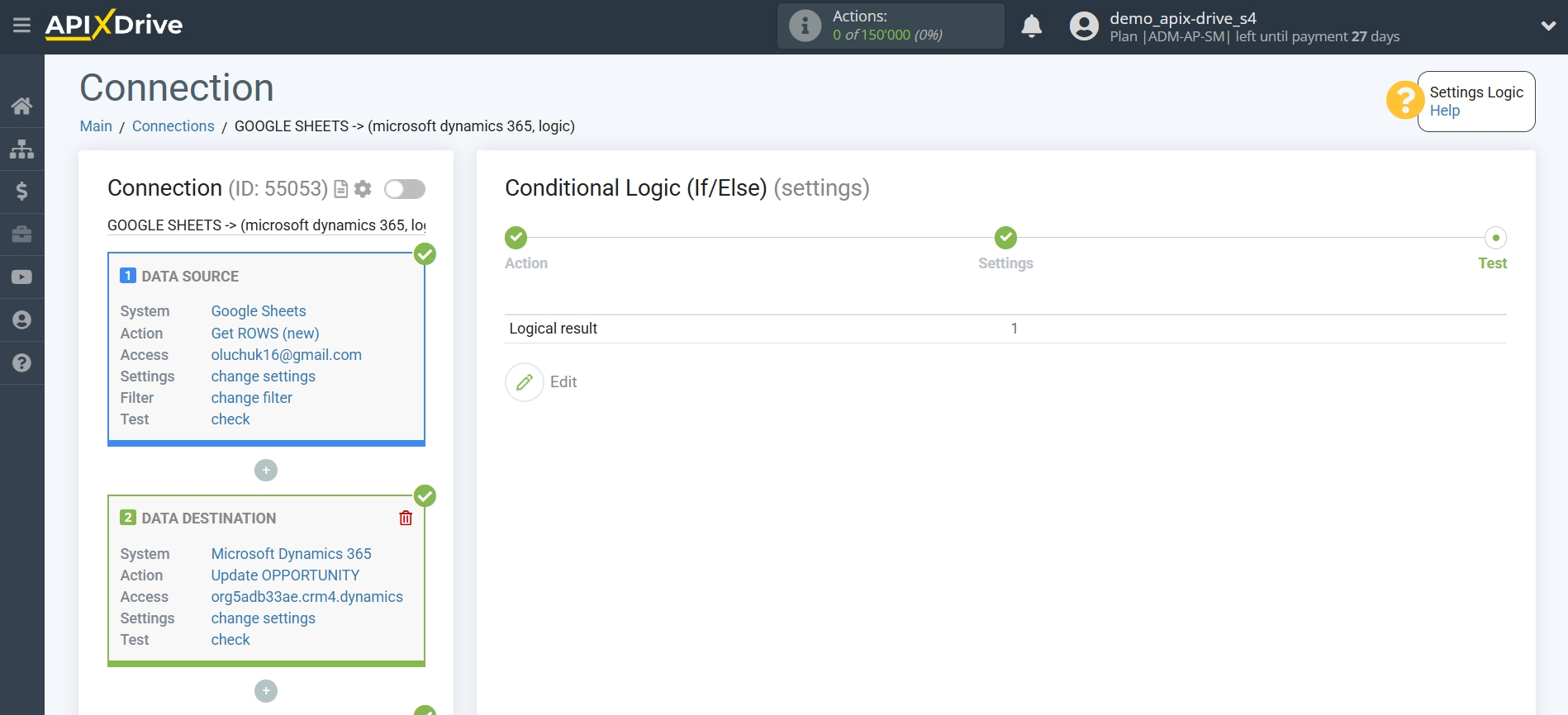
Task: Go to the Action step
Action: pos(526,263)
